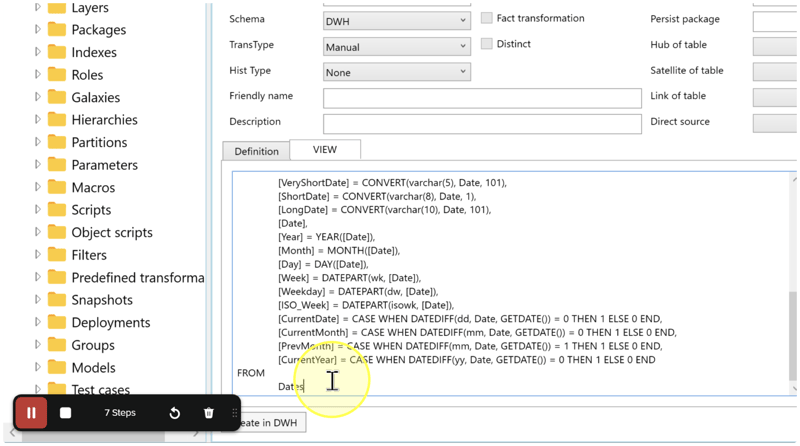Expand the Filters tree node
Image resolution: width=800 pixels, height=446 pixels.
point(37,254)
